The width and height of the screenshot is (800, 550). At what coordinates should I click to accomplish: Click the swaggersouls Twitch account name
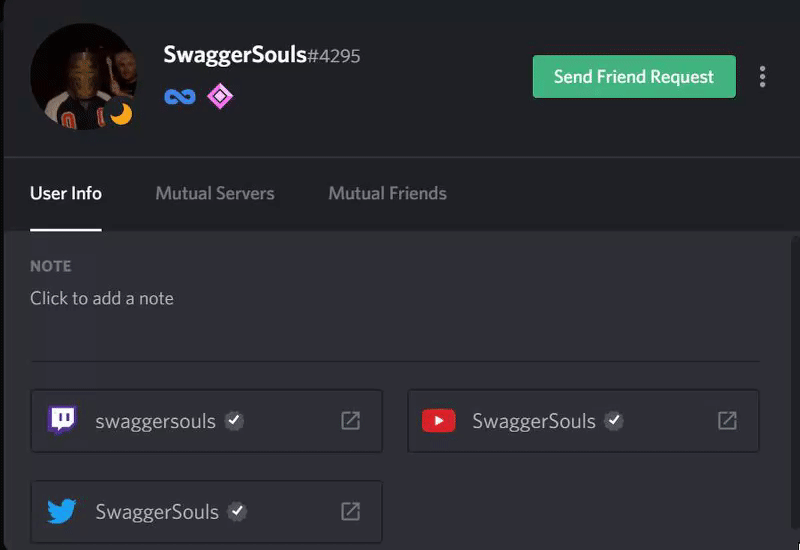155,421
